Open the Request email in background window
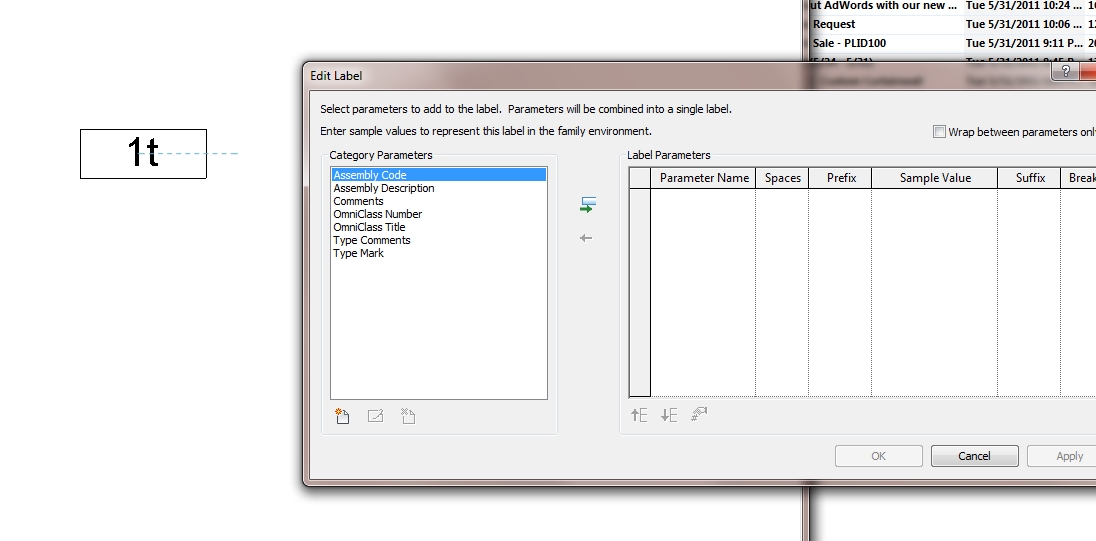 point(951,24)
